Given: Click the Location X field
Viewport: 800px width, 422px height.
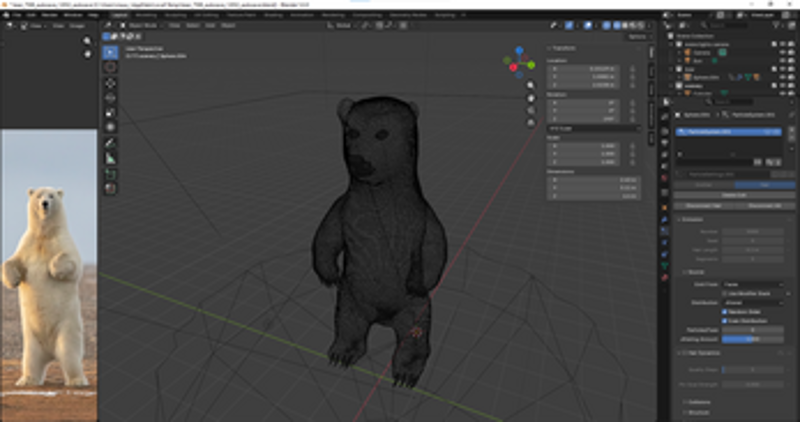Looking at the screenshot, I should (584, 68).
